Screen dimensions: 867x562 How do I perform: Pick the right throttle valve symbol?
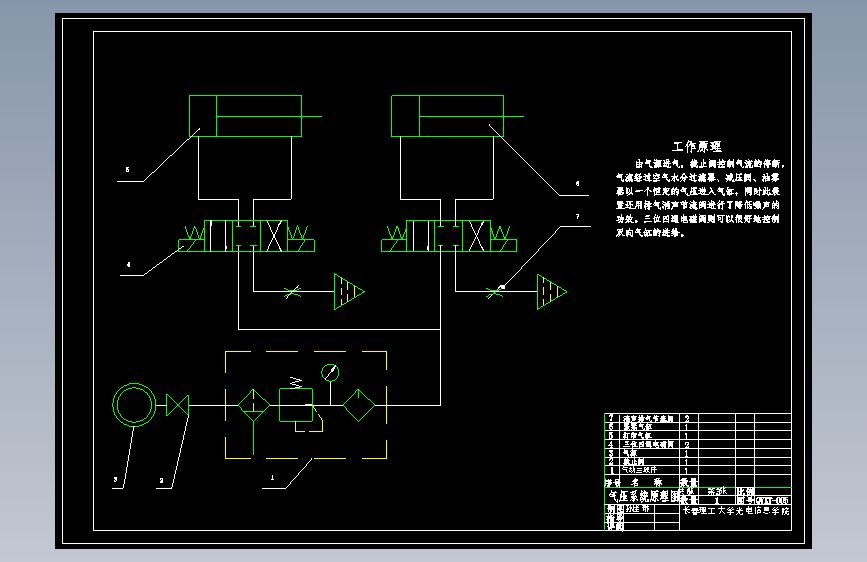pos(494,292)
